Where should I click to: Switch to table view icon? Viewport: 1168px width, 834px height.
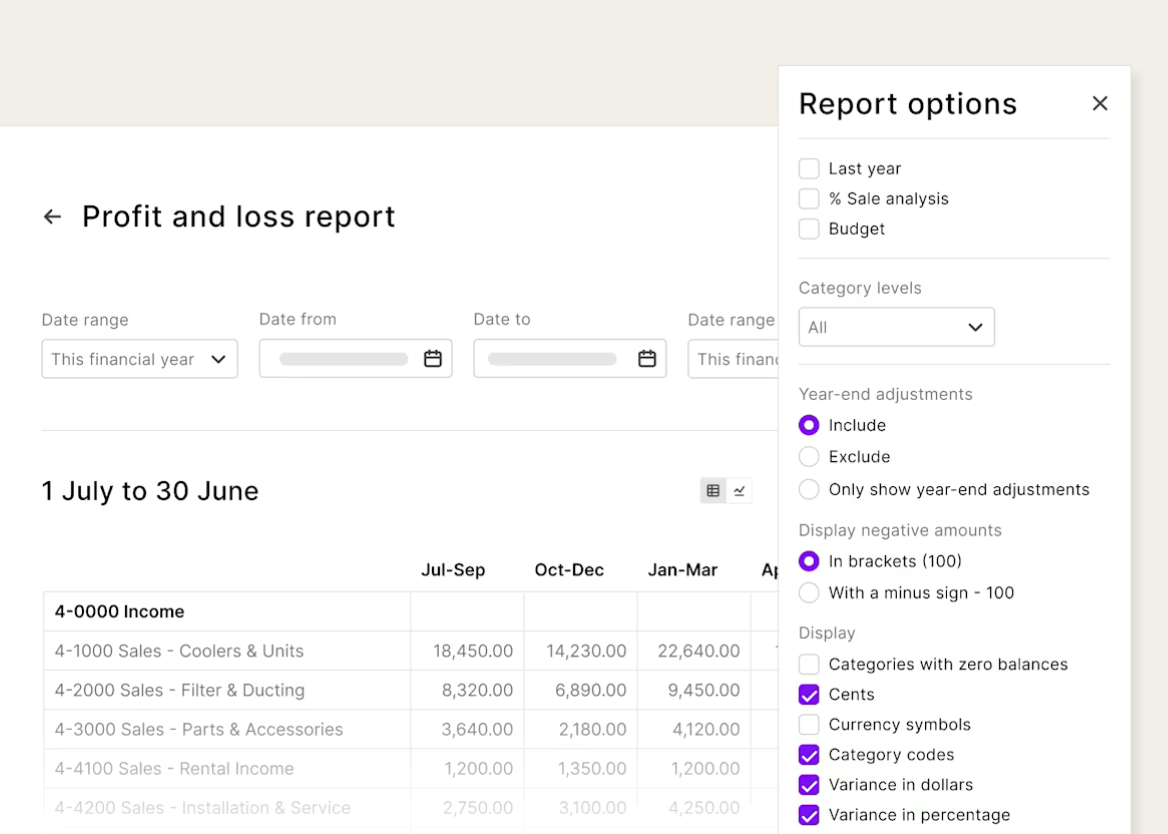coord(713,491)
